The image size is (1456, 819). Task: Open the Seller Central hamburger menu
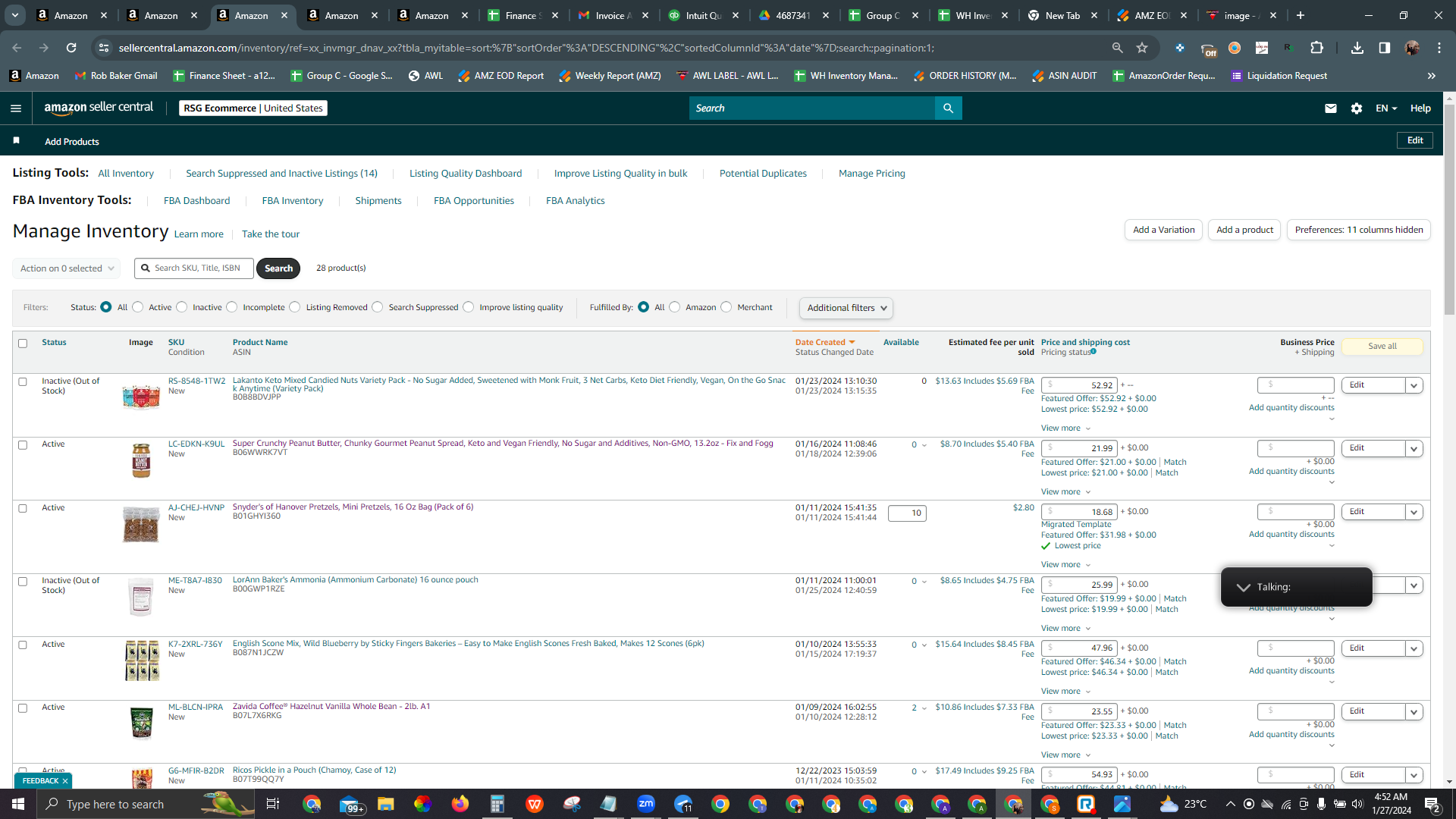coord(16,108)
